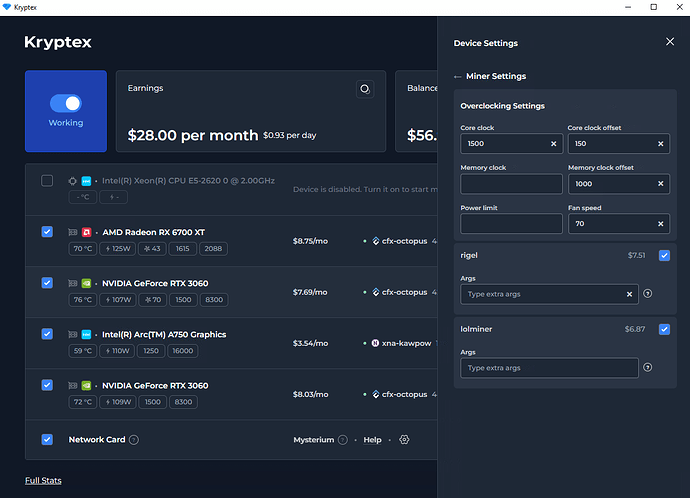Click the Kryptex logo heading
690x498 pixels.
pos(58,42)
